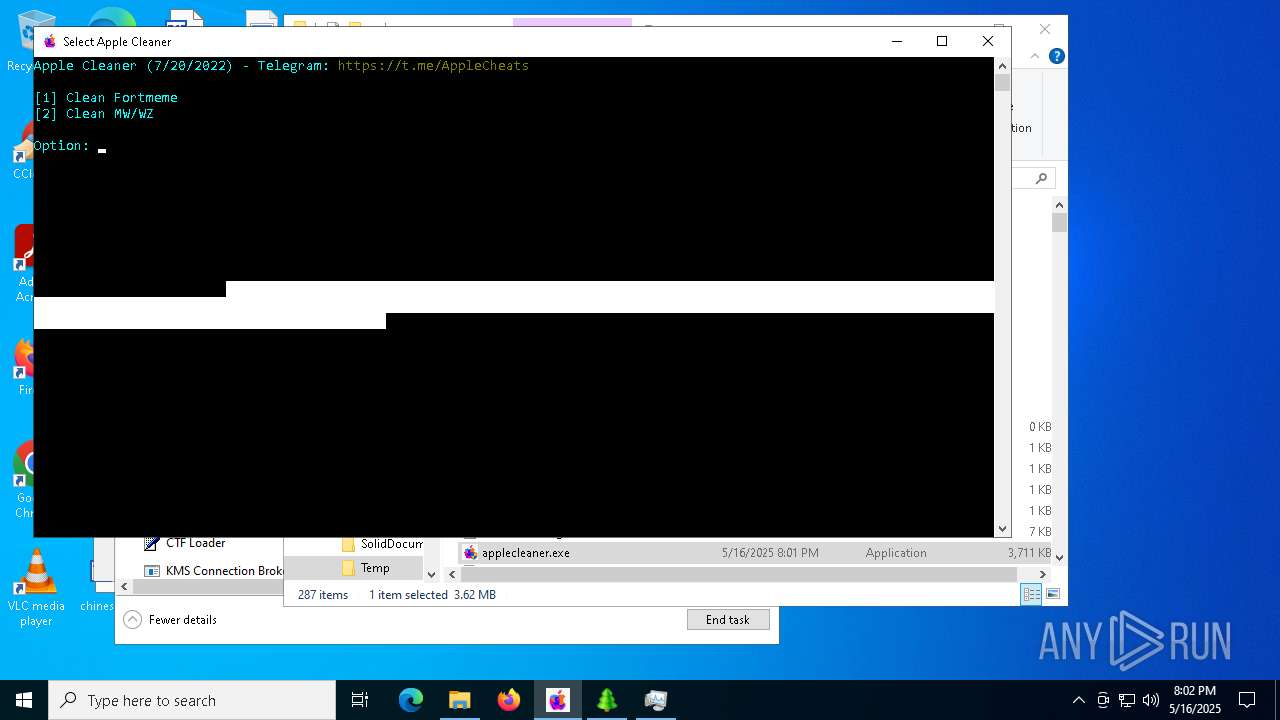Open Task View from taskbar
This screenshot has height=720, width=1280.
[360, 700]
